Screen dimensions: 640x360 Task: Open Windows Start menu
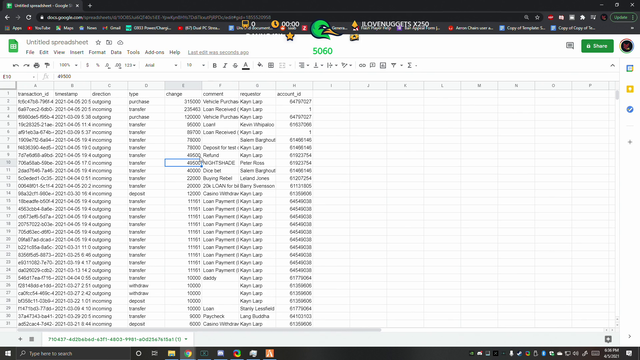pyautogui.click(x=8, y=353)
